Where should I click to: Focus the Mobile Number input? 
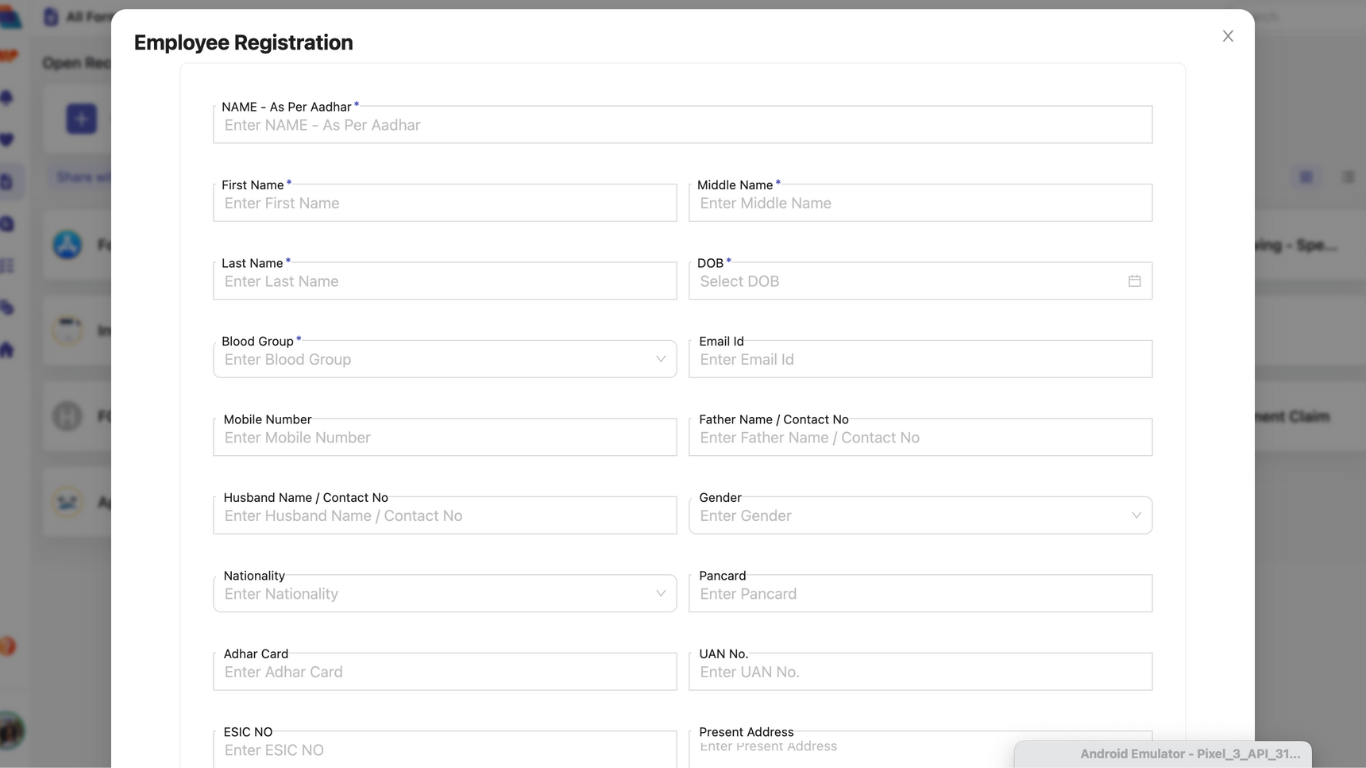[x=444, y=438]
